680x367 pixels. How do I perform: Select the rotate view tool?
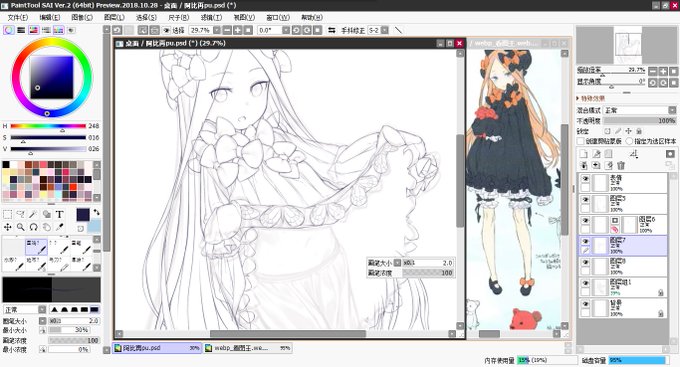pos(33,227)
